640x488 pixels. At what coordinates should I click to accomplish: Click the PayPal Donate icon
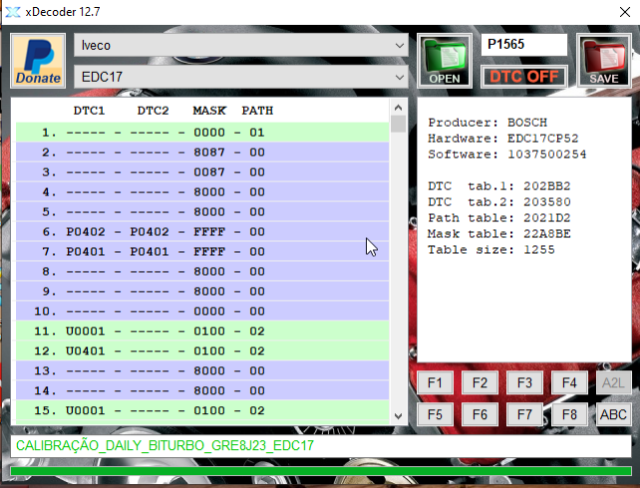pos(39,61)
